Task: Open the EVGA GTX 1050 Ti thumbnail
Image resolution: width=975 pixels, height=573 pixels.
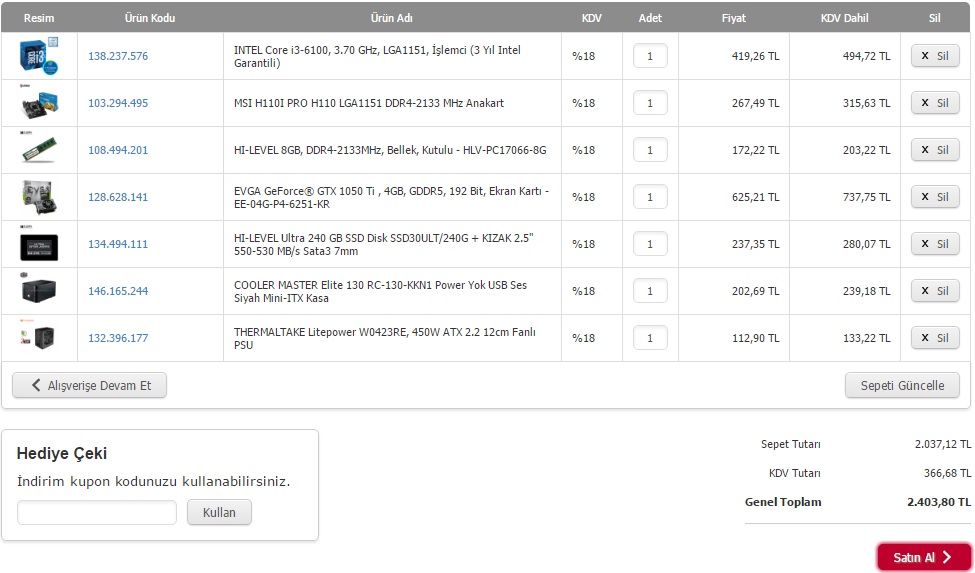Action: tap(39, 197)
